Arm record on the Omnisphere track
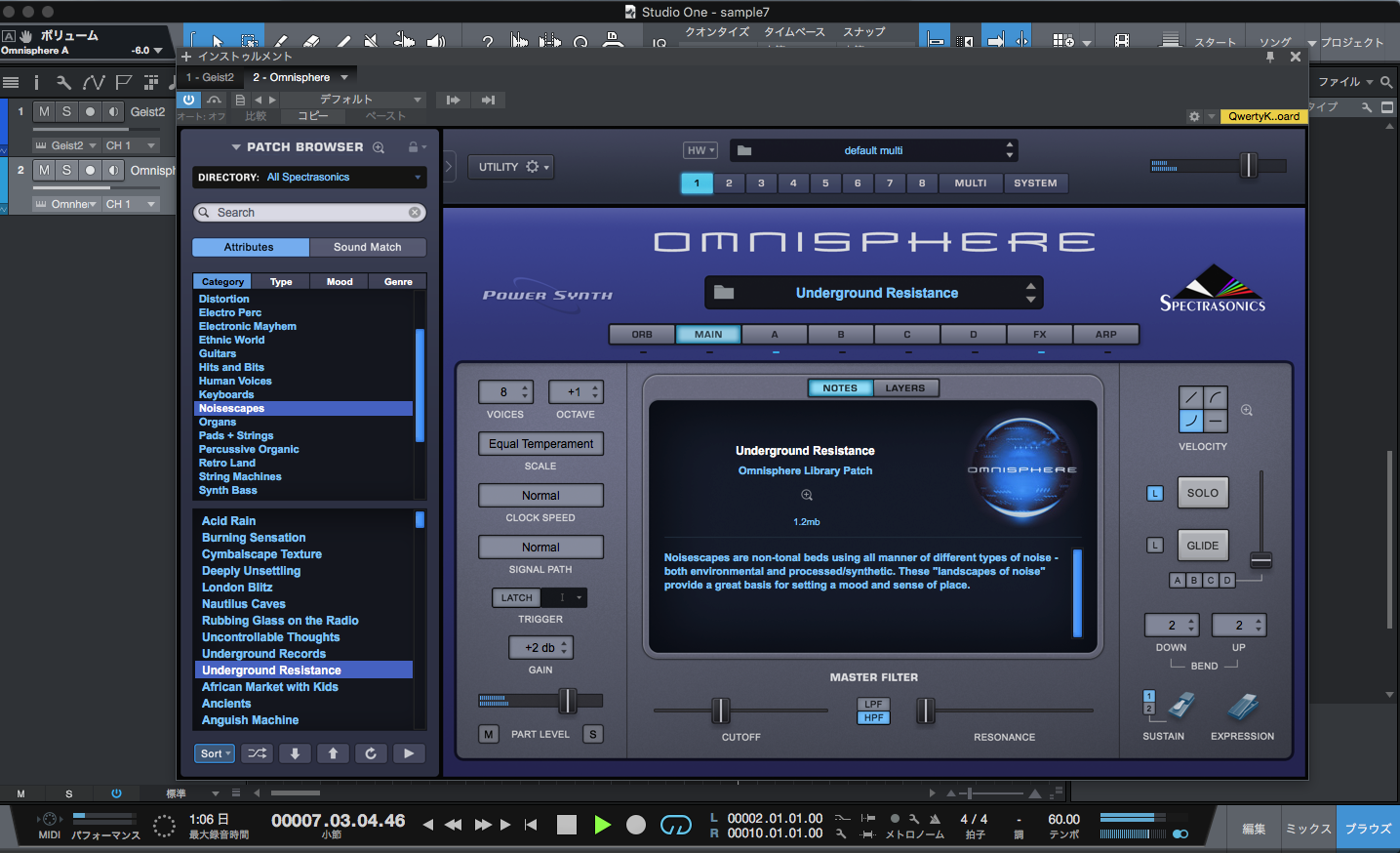The height and width of the screenshot is (853, 1400). (x=91, y=170)
